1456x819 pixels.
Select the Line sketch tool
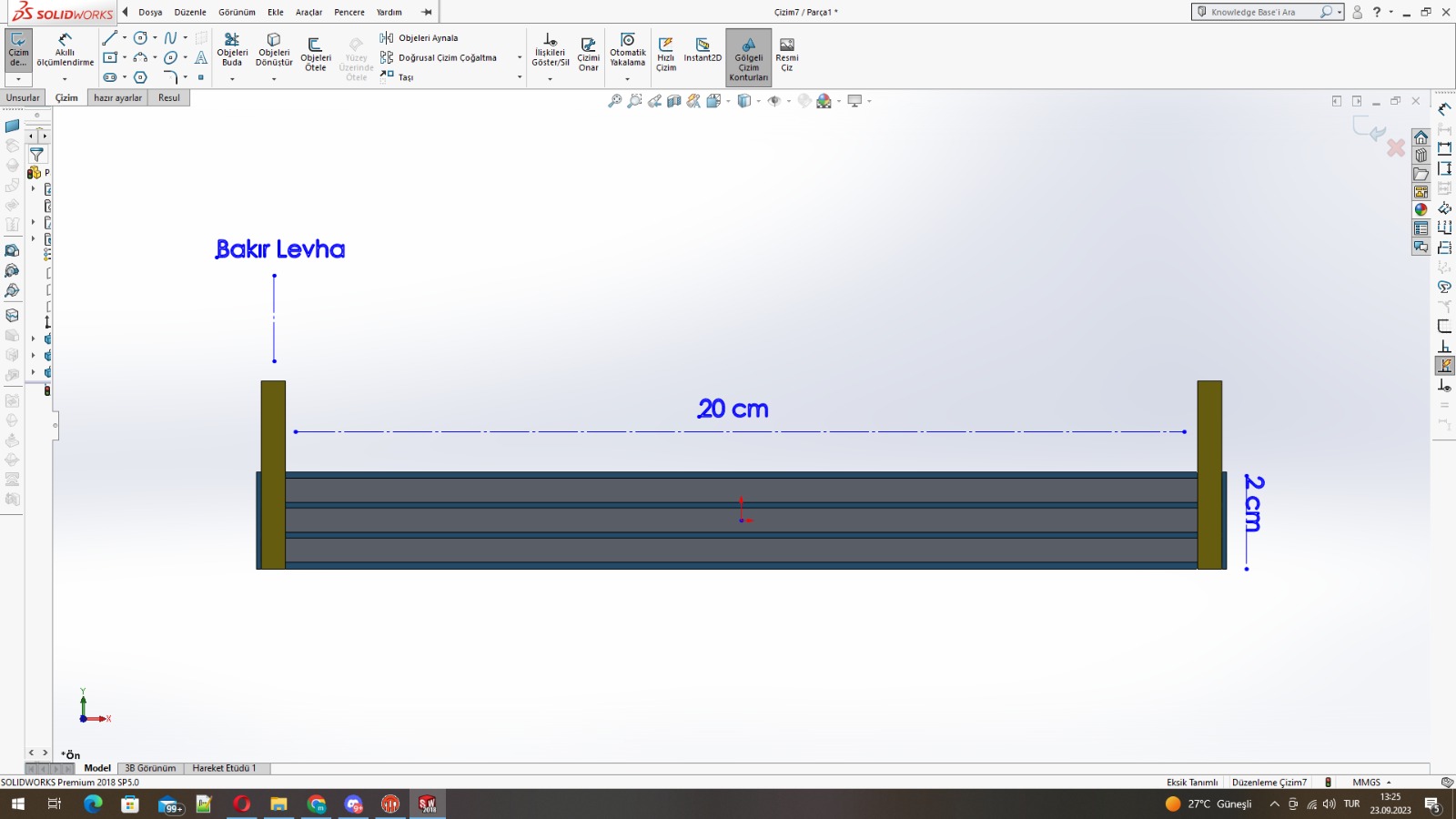110,38
